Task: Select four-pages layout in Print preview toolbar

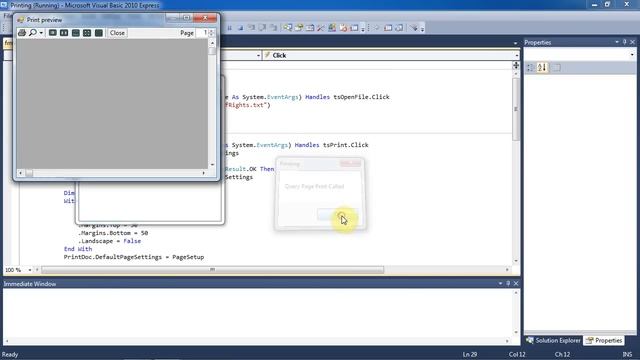Action: [87, 33]
